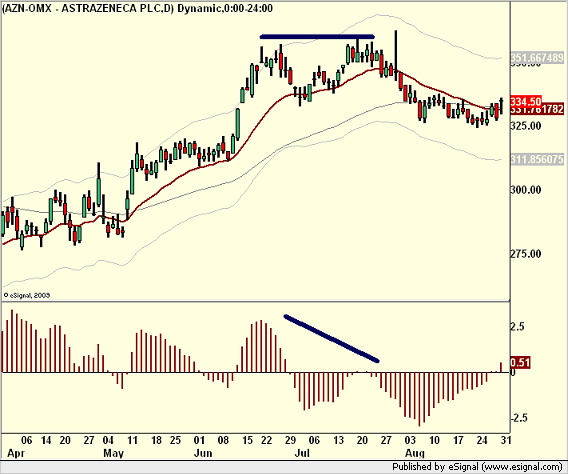Select the 334.50 last price label

click(526, 101)
